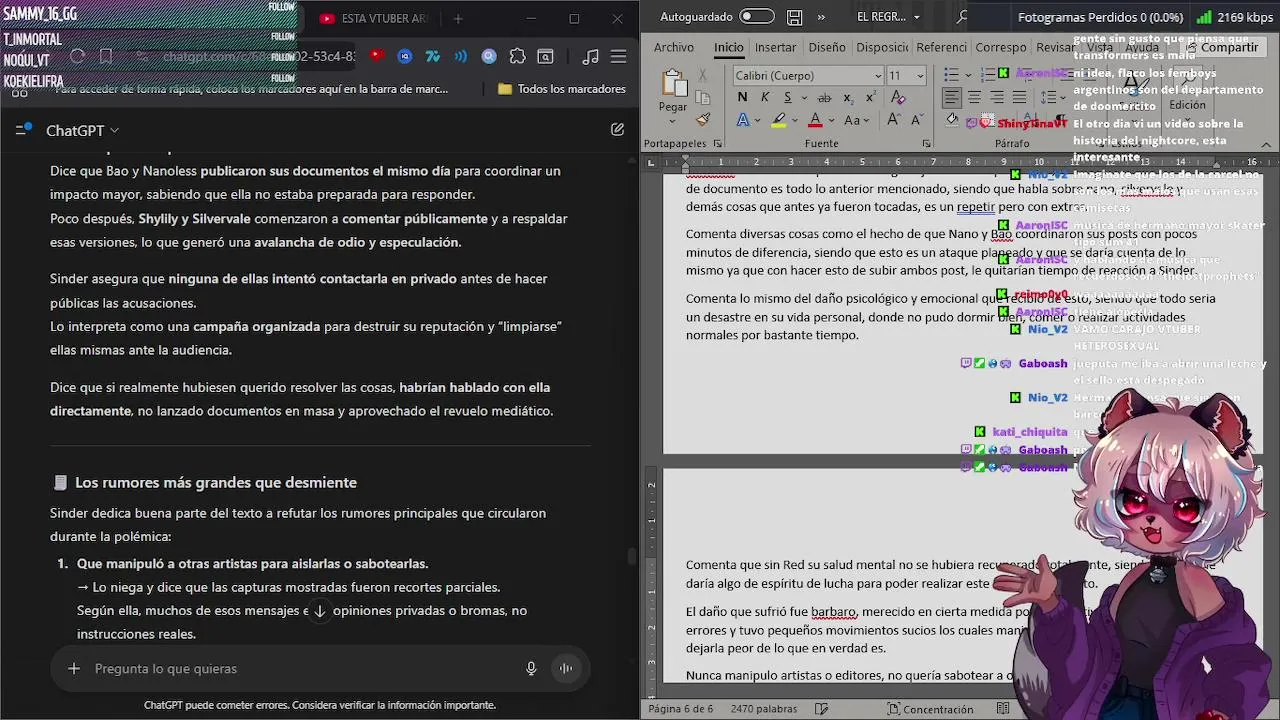This screenshot has height=720, width=1280.
Task: Open the underline style dropdown arrow
Action: point(803,98)
